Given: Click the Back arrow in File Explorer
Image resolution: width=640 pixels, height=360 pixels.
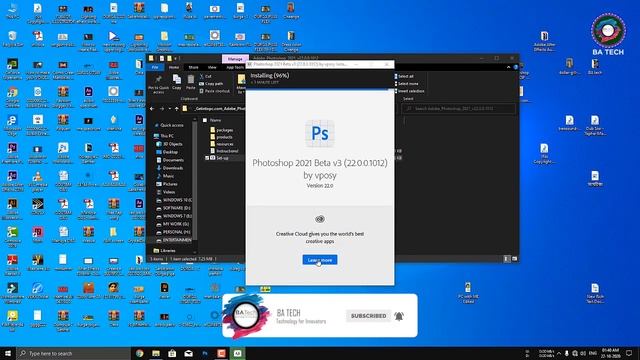Looking at the screenshot, I should pos(152,109).
